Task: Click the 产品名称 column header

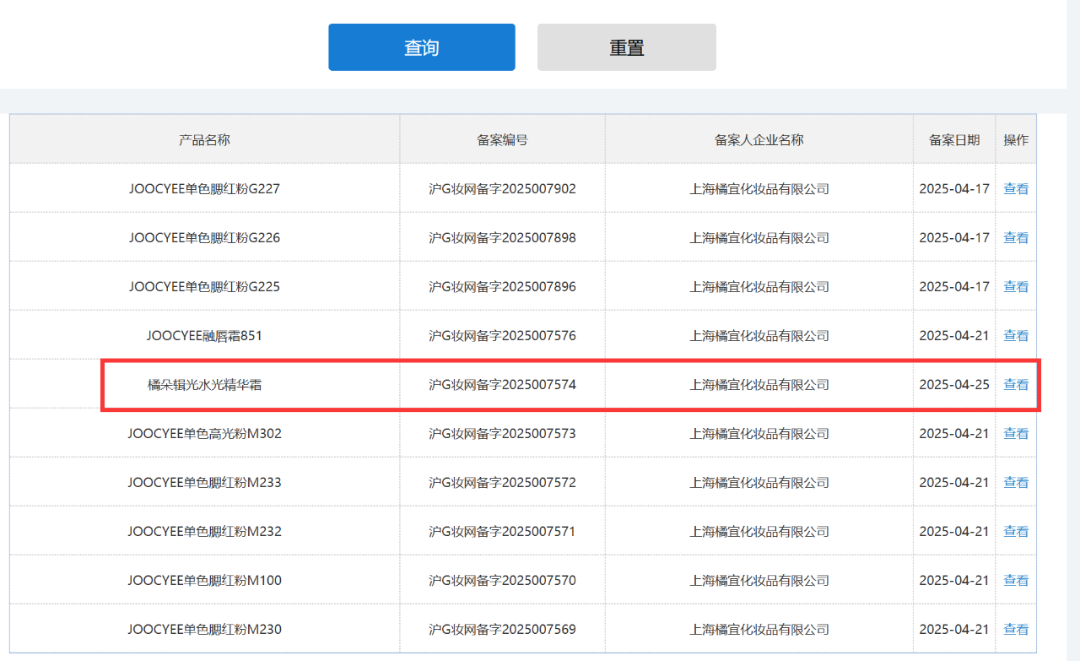Action: 204,140
